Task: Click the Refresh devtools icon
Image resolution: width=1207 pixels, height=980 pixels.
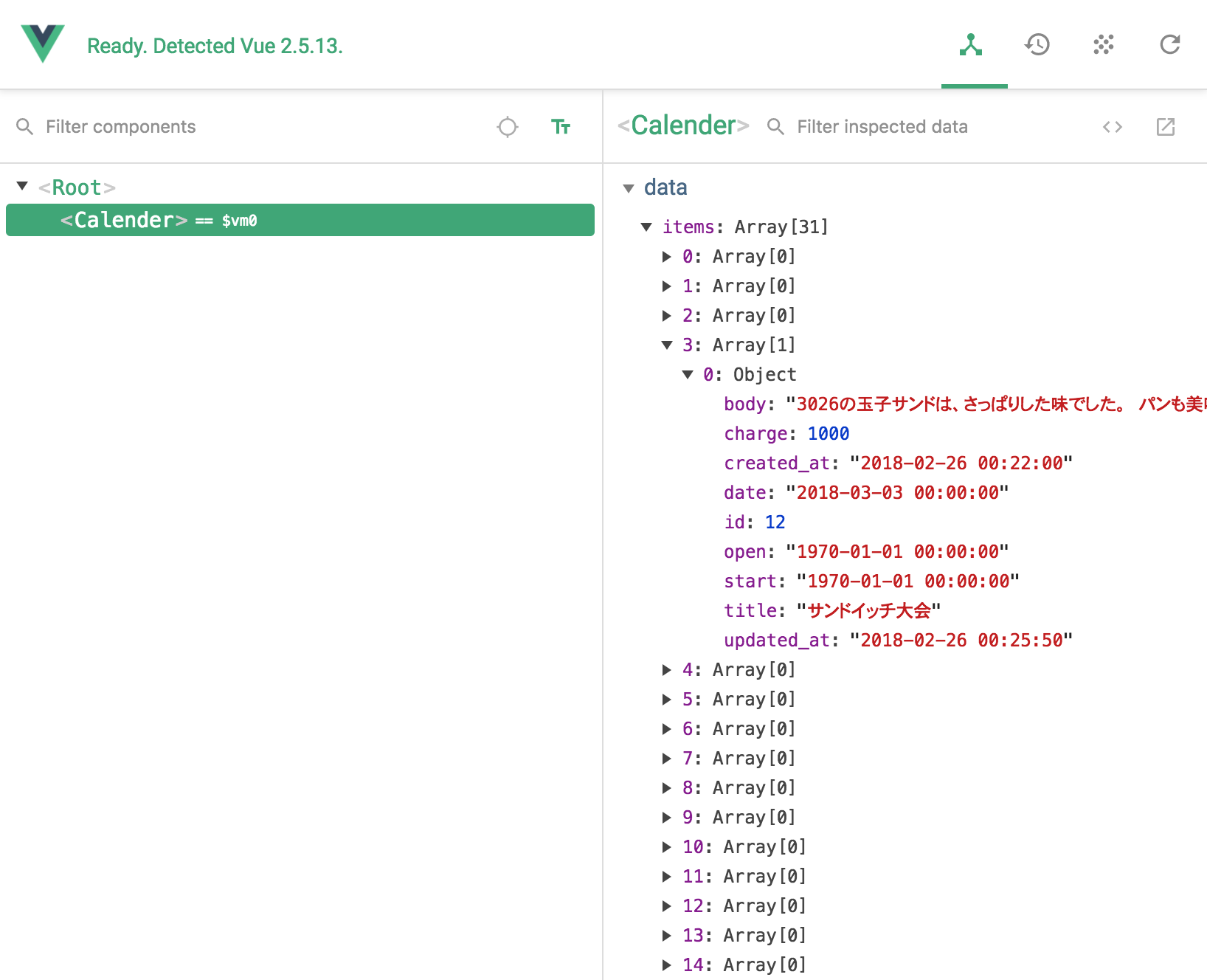Action: tap(1170, 45)
